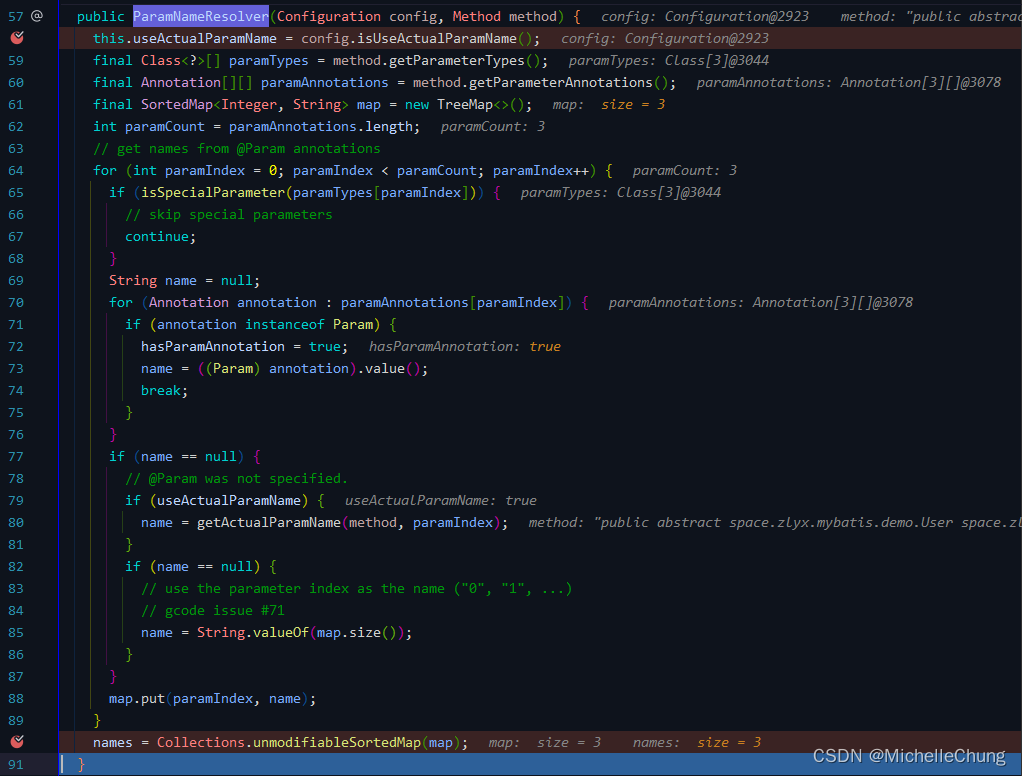Click inline value 'hasParamAnnotation: true' on line 72

point(465,347)
